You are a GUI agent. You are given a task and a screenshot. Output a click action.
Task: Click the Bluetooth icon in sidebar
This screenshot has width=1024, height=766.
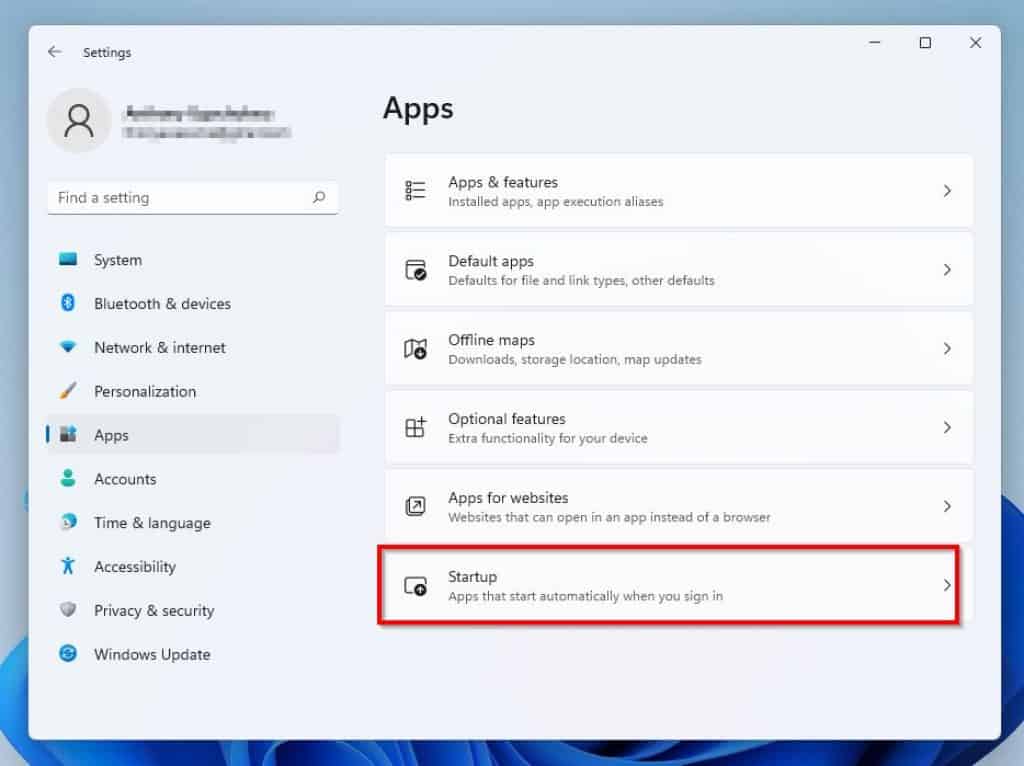[68, 303]
